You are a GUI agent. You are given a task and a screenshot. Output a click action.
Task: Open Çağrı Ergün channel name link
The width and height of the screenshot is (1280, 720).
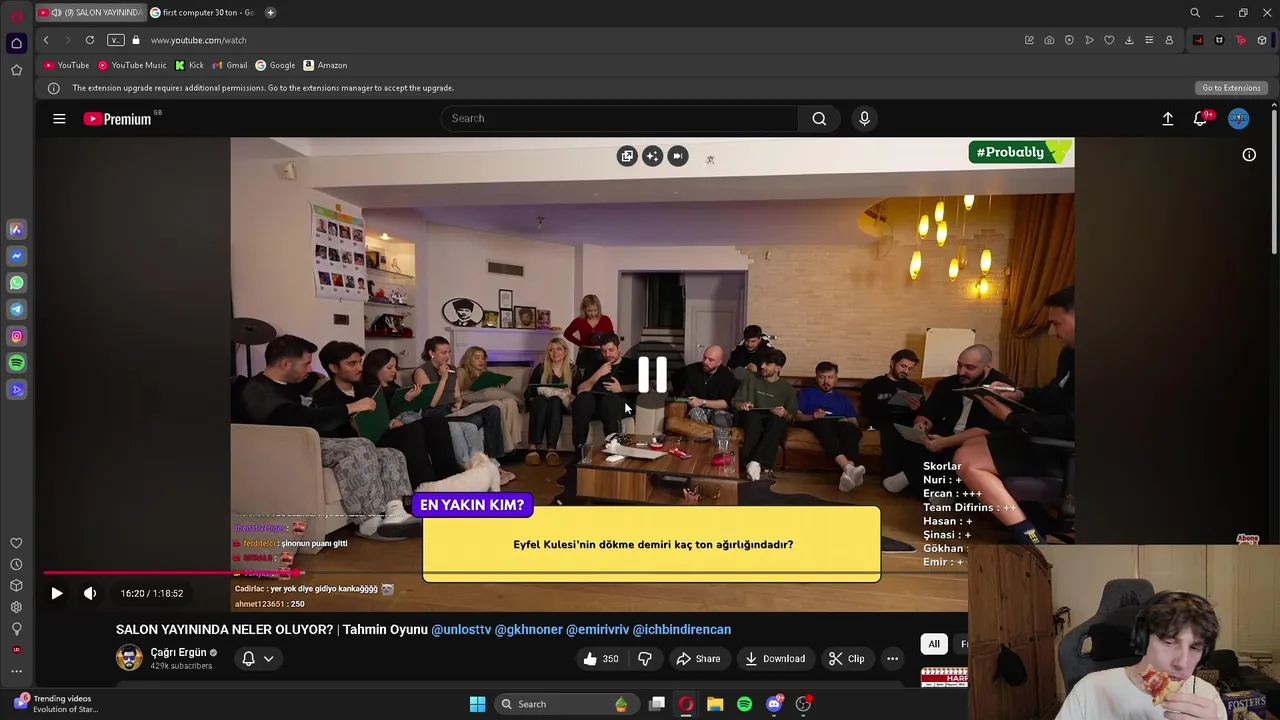178,652
